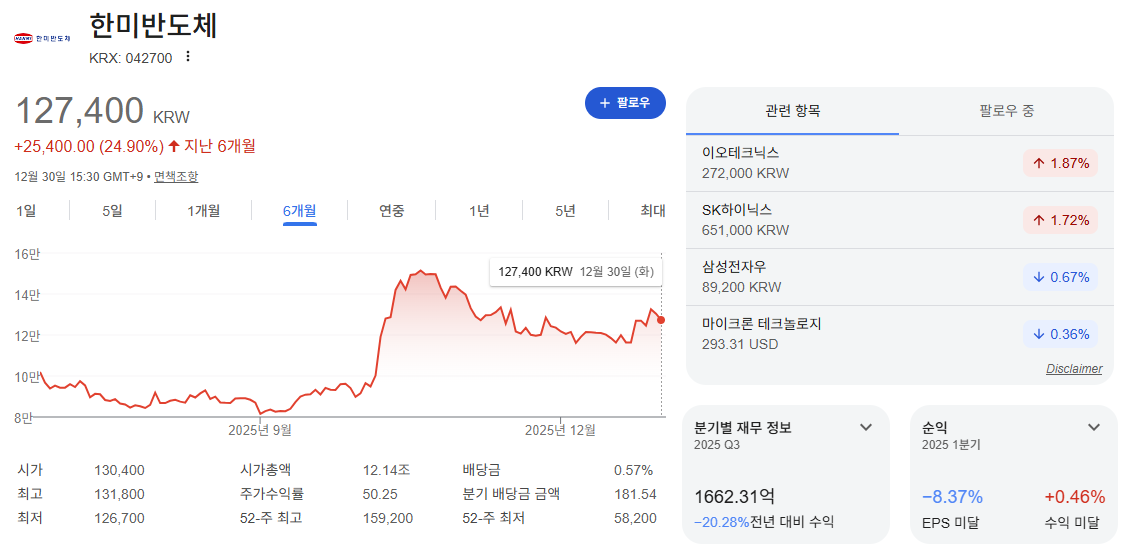Expand the 순익 card chevron

point(1094,428)
